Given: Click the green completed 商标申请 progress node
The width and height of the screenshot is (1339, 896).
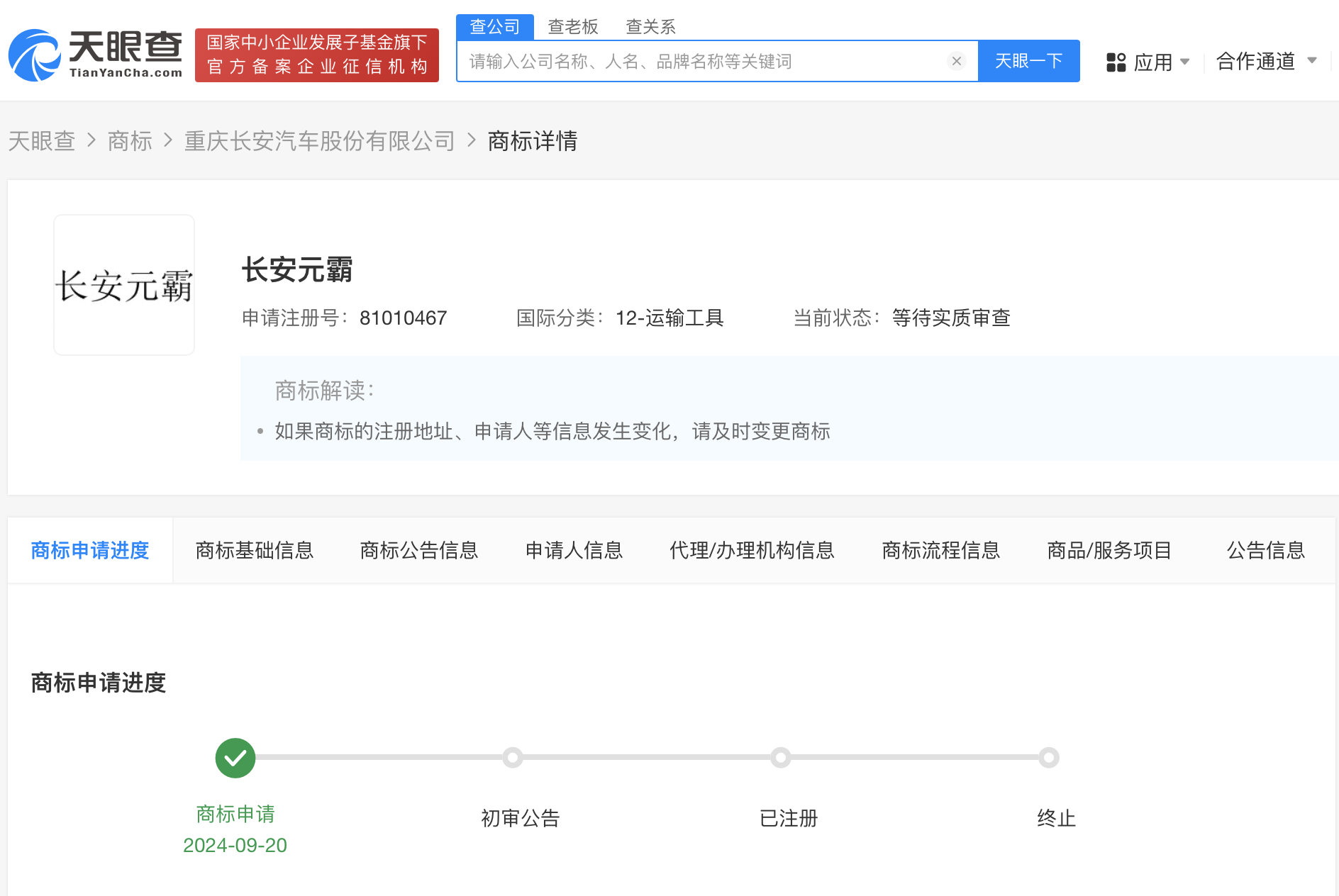Looking at the screenshot, I should 235,757.
